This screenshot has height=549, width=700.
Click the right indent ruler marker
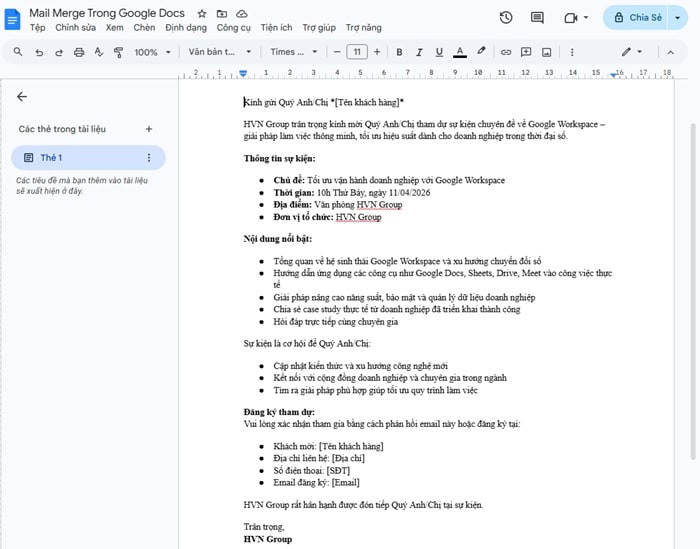[614, 75]
